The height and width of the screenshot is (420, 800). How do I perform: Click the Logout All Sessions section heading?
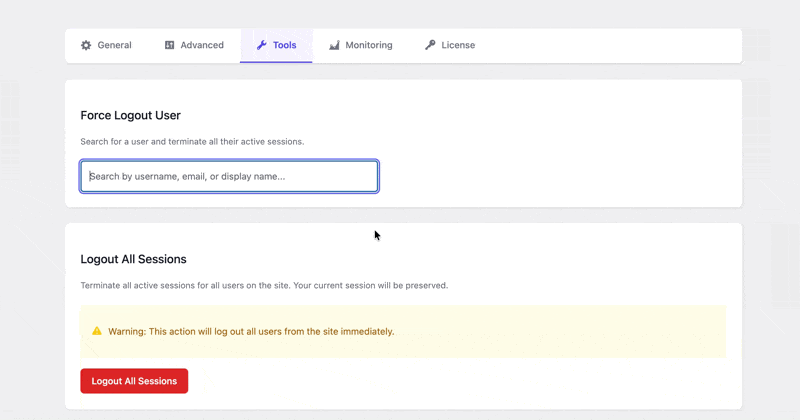(x=133, y=259)
